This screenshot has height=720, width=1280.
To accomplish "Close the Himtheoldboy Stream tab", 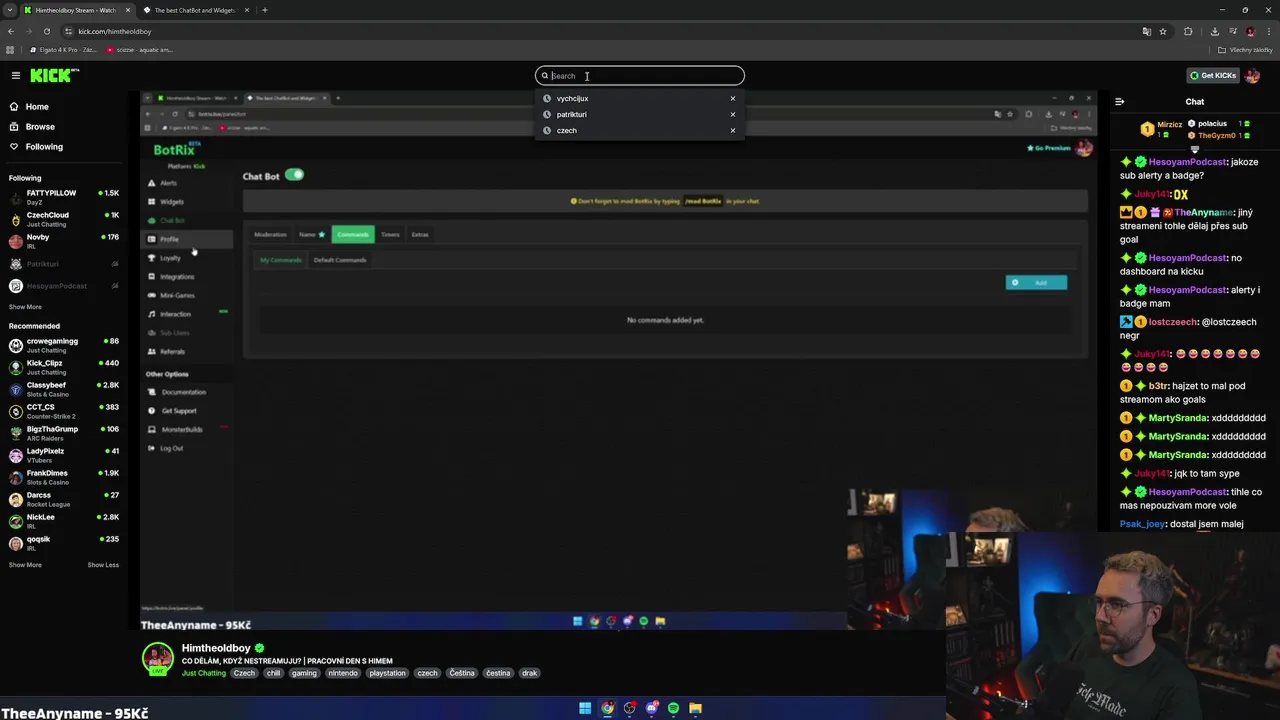I will pos(128,10).
